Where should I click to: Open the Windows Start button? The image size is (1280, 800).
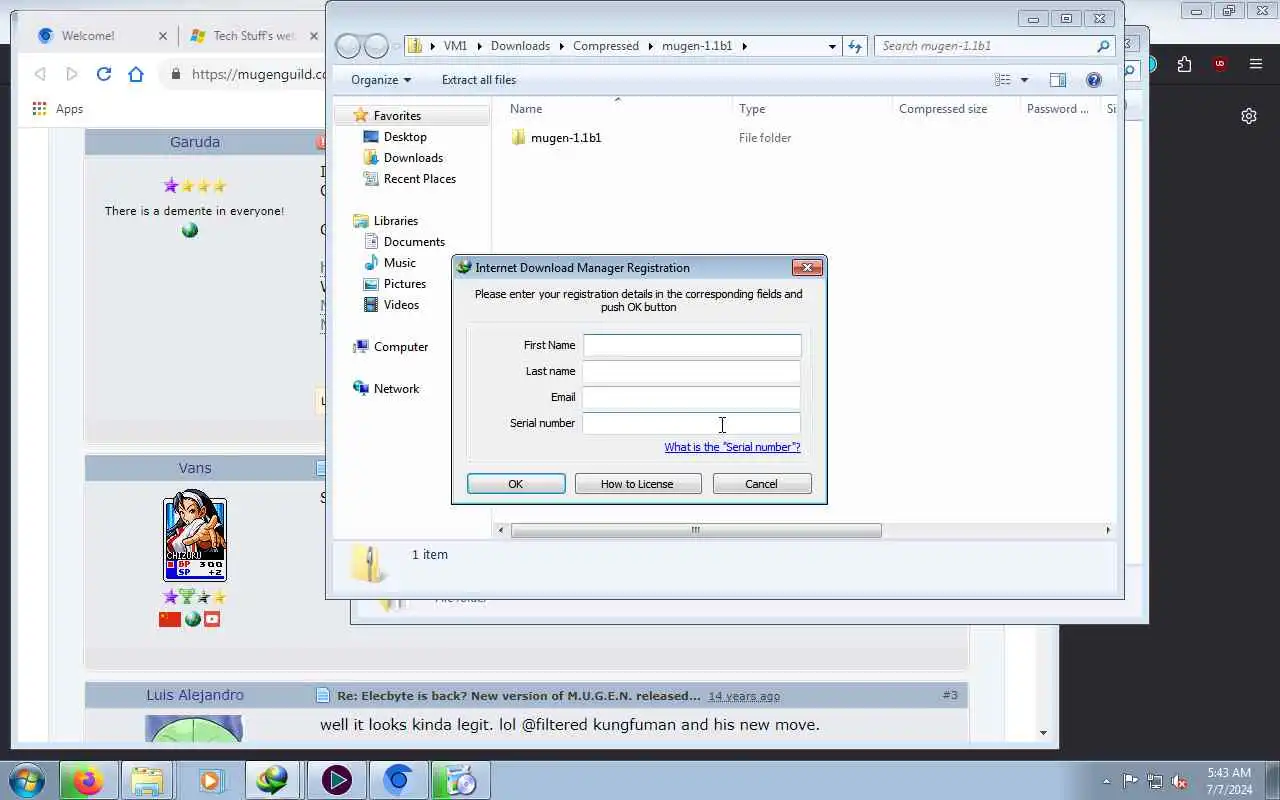[x=26, y=780]
